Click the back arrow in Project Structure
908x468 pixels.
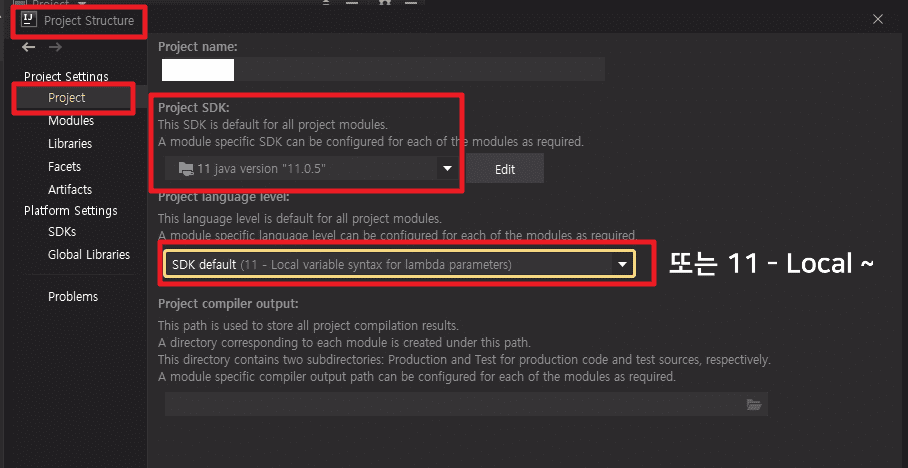tap(28, 47)
